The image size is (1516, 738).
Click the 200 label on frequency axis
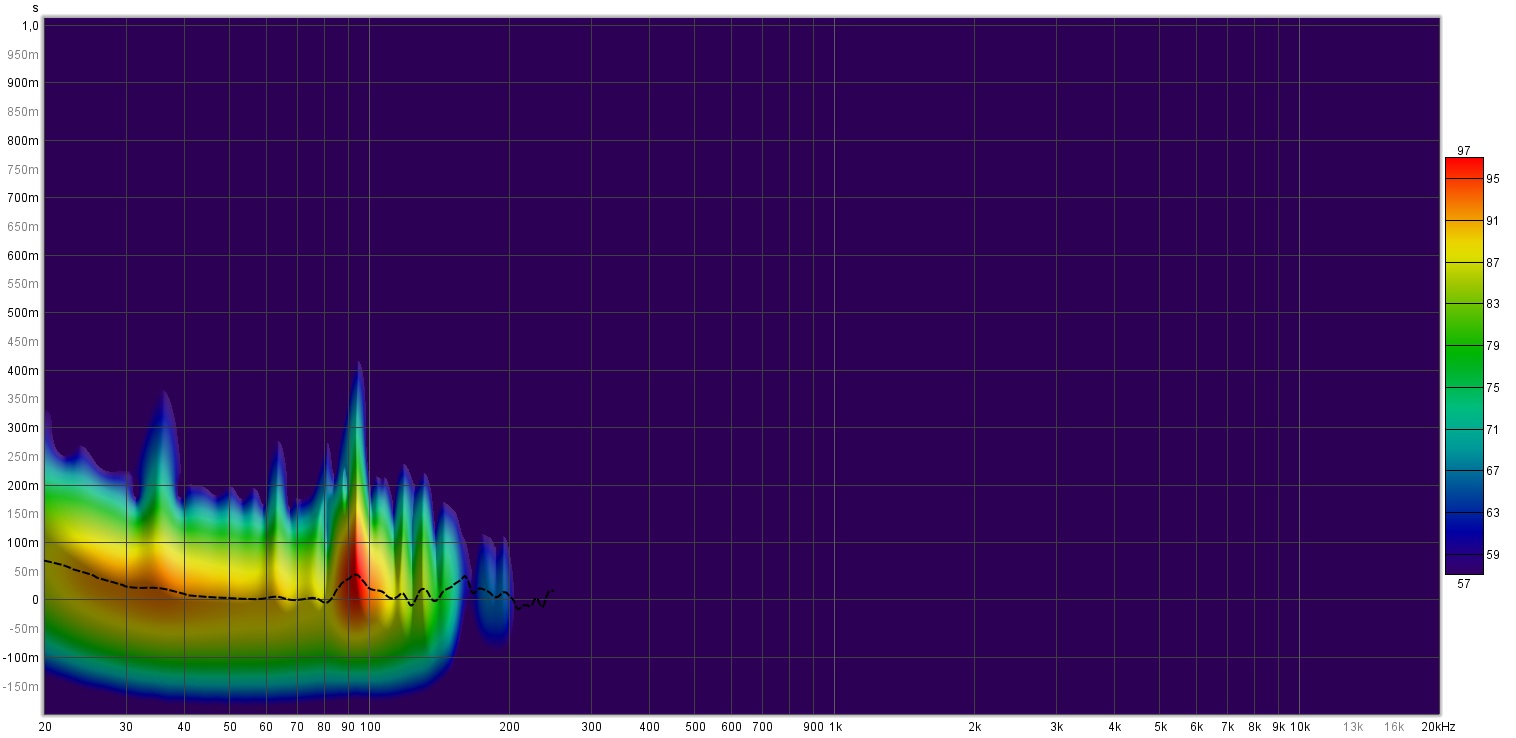pos(509,726)
